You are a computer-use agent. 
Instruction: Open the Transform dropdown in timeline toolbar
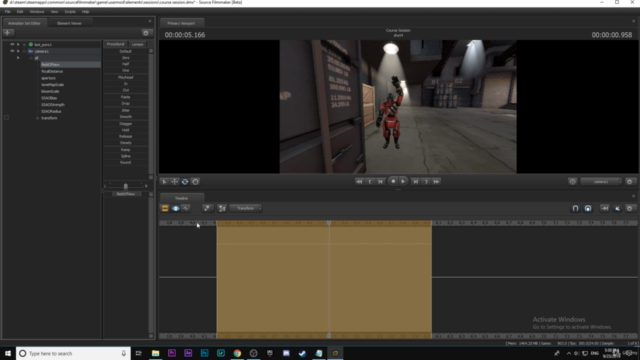coord(246,209)
